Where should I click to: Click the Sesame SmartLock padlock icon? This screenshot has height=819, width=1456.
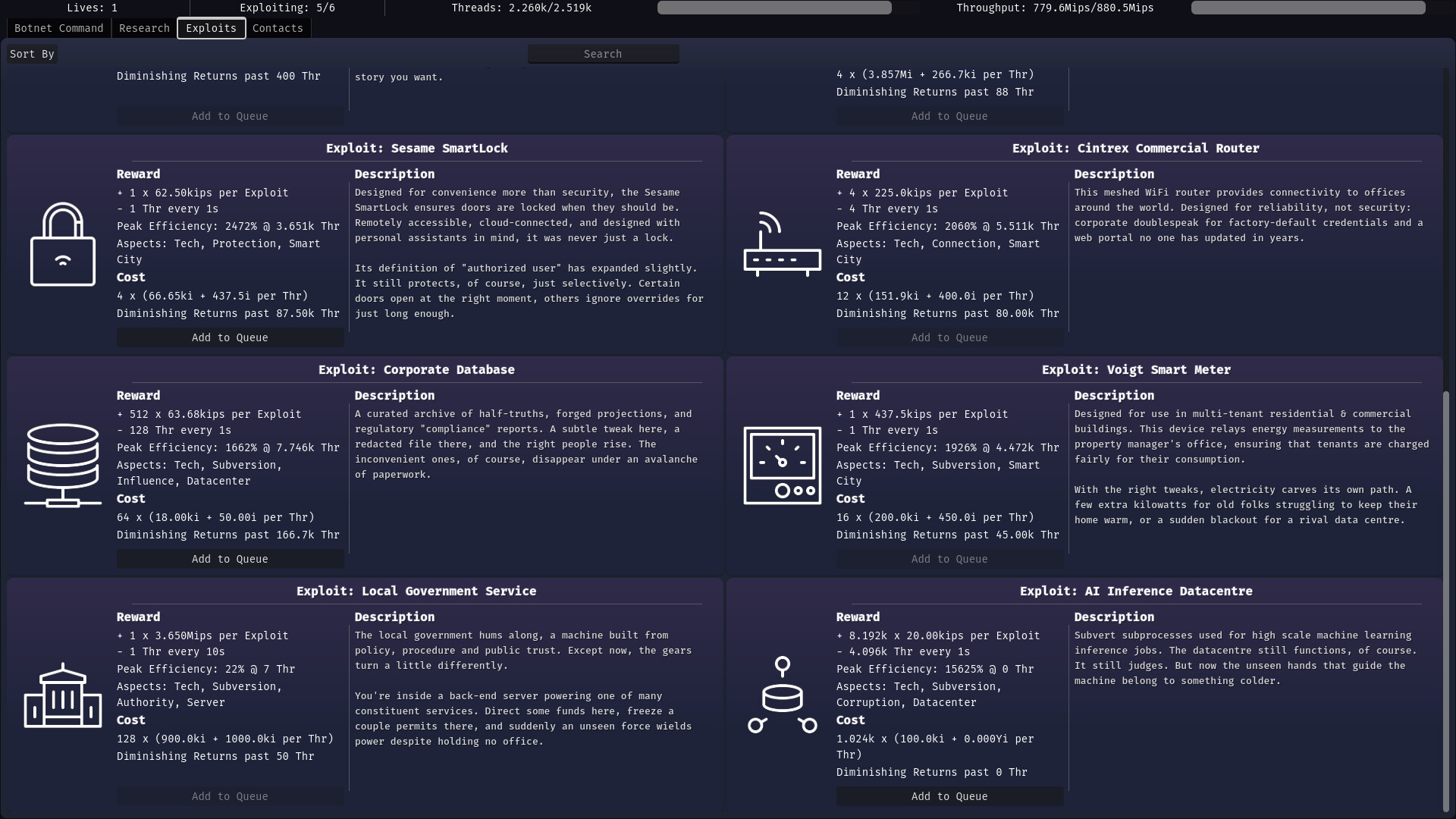click(x=62, y=244)
